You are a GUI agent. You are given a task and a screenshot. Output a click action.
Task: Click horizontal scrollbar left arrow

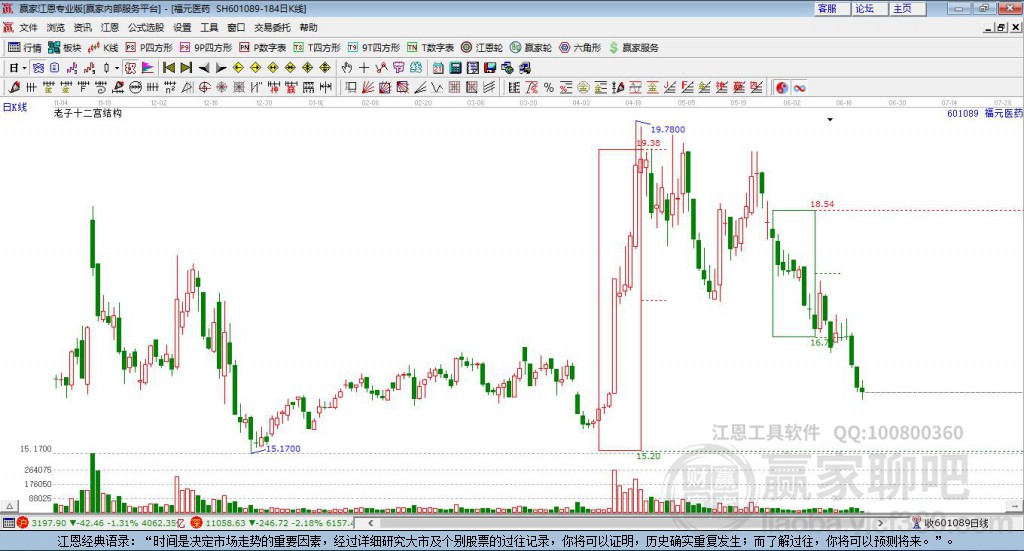pos(370,523)
